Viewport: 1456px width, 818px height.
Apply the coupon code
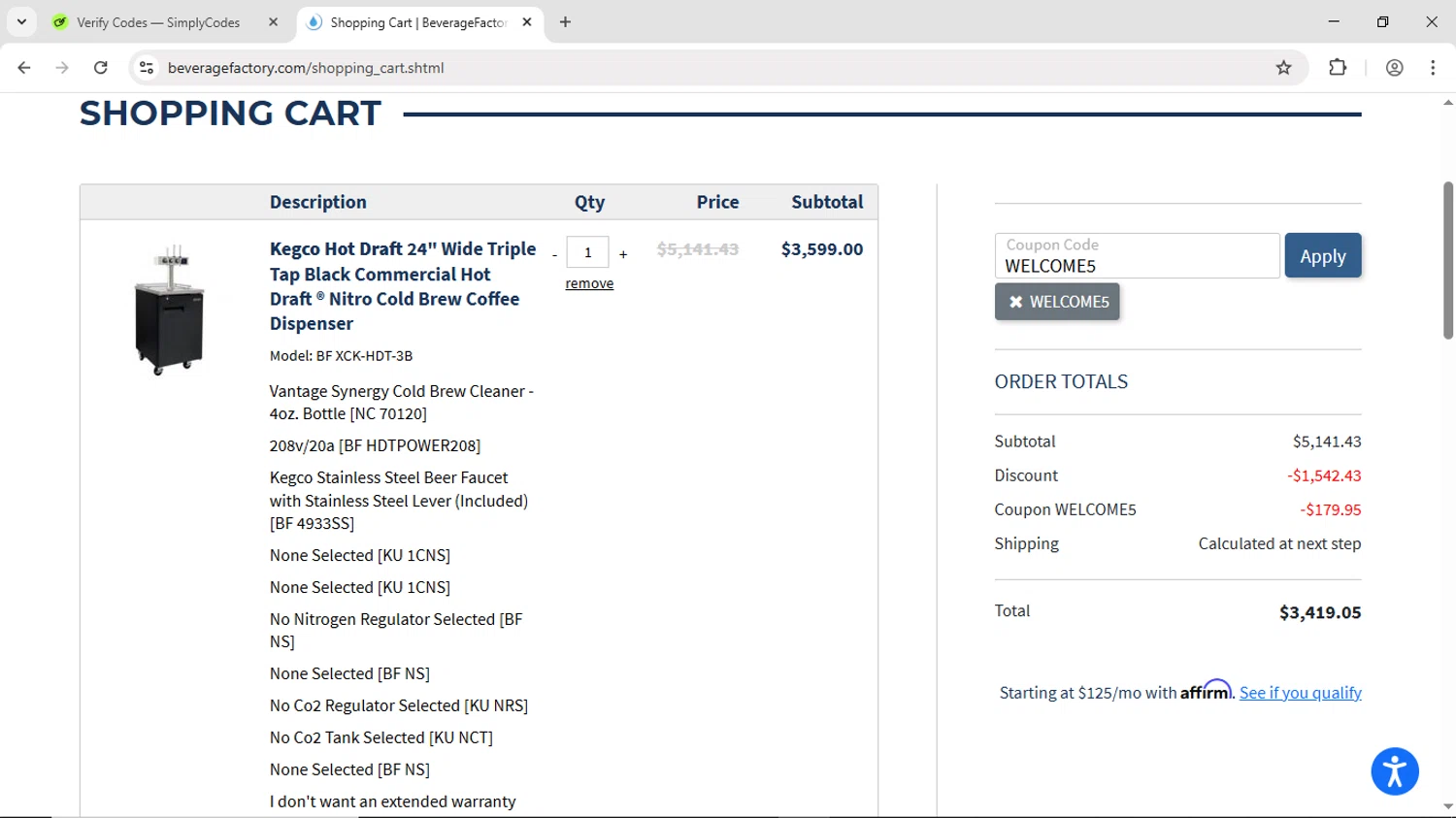coord(1322,256)
